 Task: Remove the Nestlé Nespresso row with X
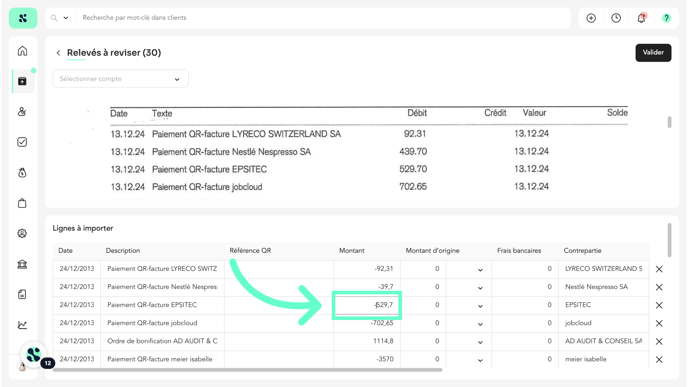pos(659,287)
